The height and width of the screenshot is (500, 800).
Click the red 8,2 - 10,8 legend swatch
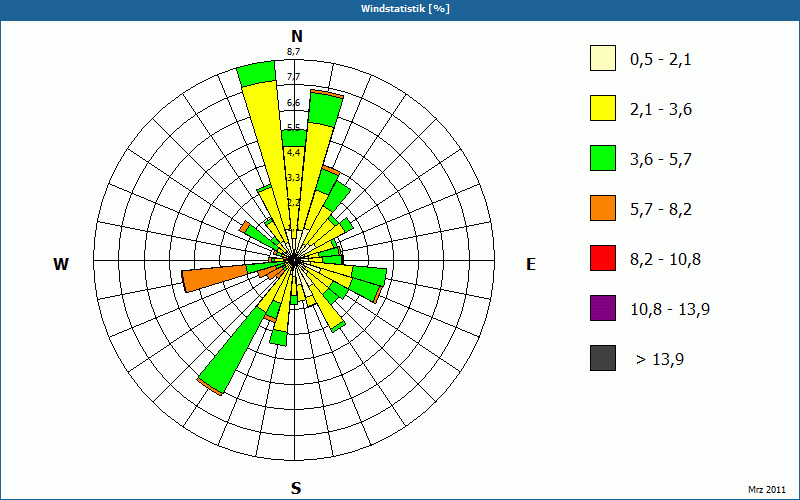603,258
